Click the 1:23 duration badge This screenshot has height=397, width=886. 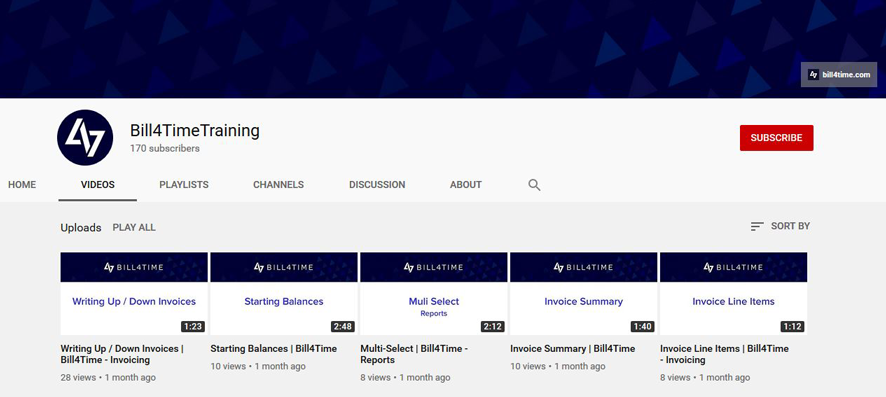193,326
